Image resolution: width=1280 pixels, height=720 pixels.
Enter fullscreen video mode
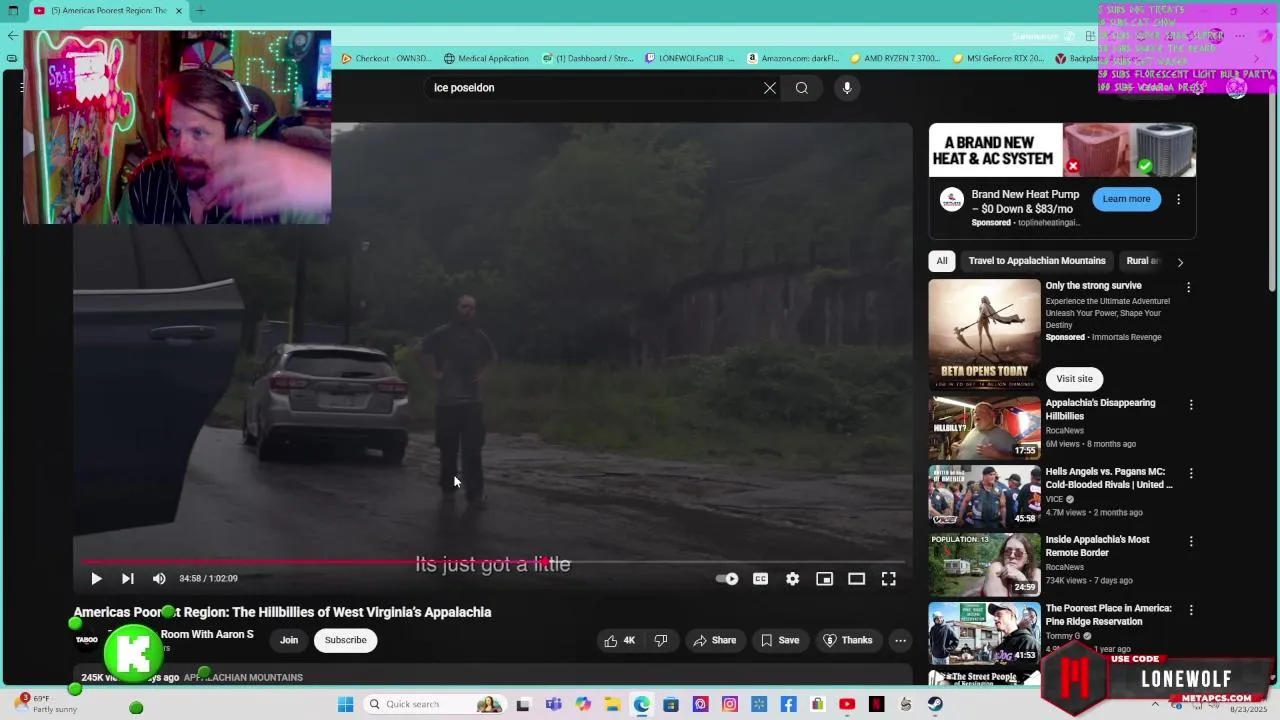[x=888, y=579]
